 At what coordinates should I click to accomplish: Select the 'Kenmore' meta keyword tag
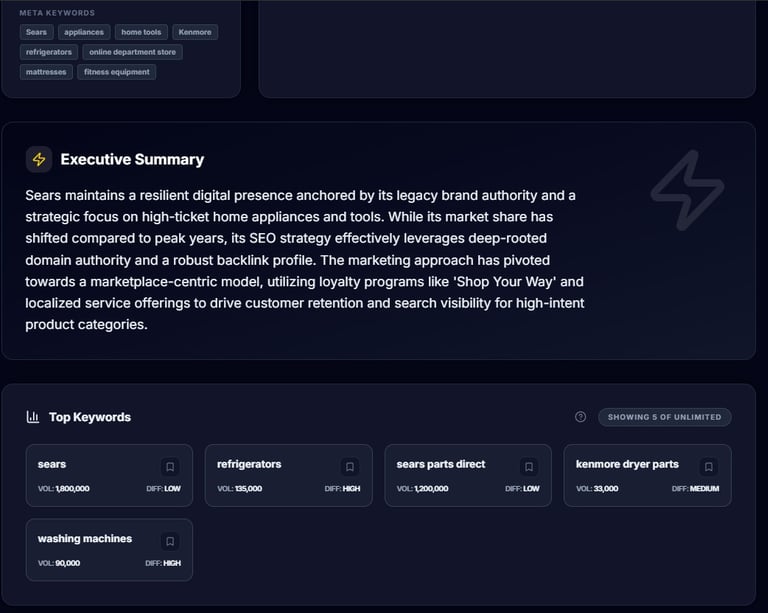[x=195, y=32]
